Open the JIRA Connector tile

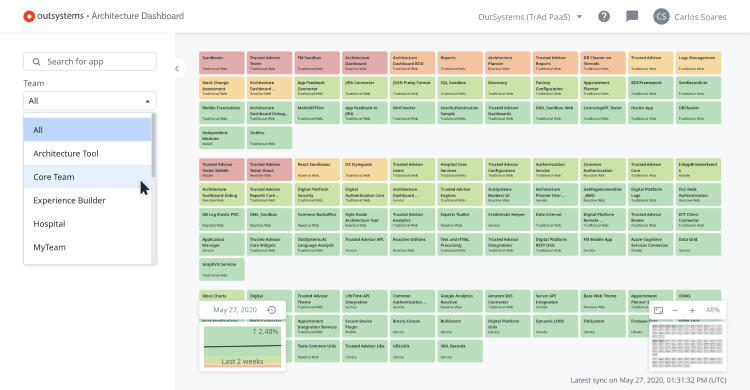tap(365, 88)
